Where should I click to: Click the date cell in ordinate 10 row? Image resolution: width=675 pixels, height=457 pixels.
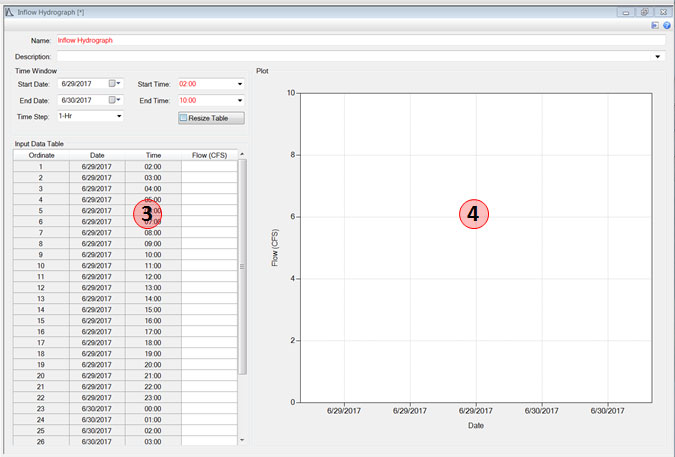(97, 266)
